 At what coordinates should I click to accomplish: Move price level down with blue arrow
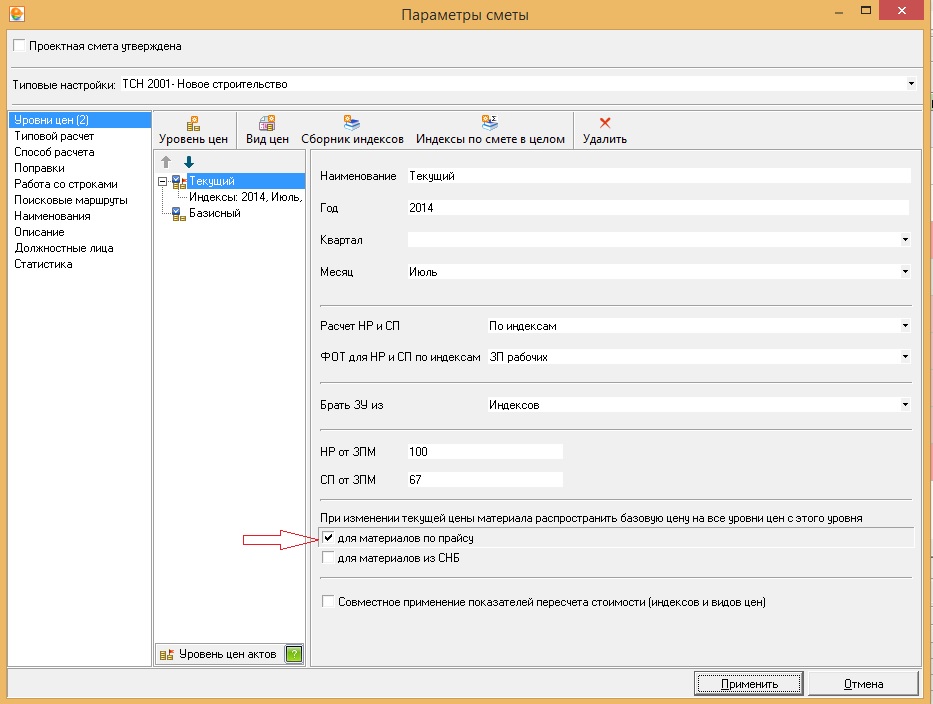coord(188,162)
